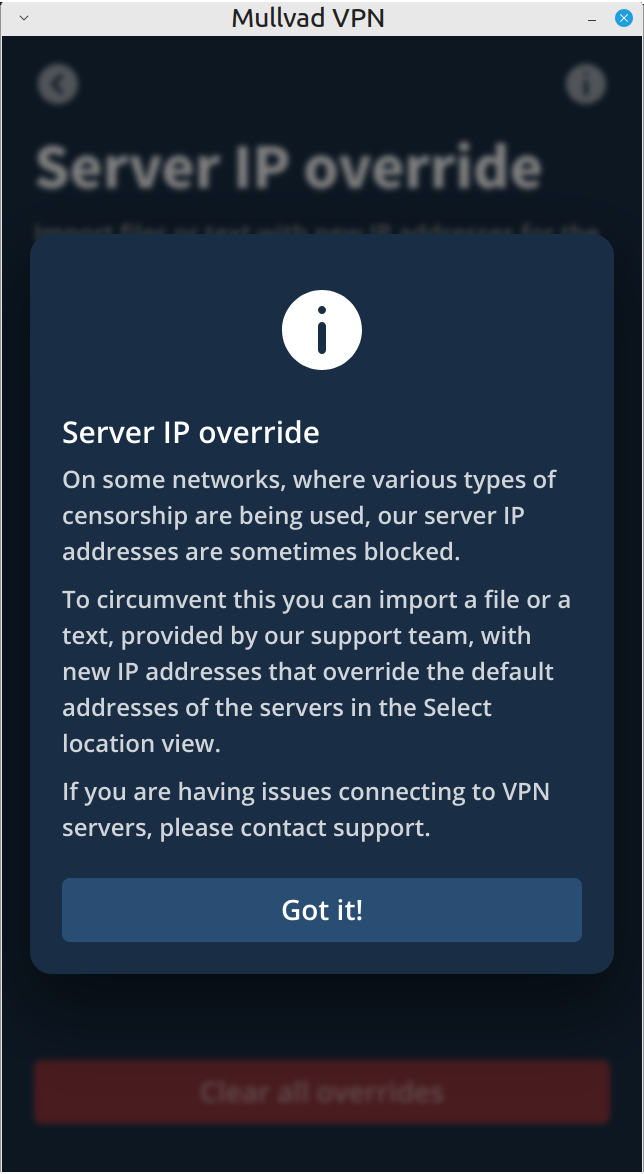
Task: Close the Mullvad VPN window
Action: click(624, 18)
